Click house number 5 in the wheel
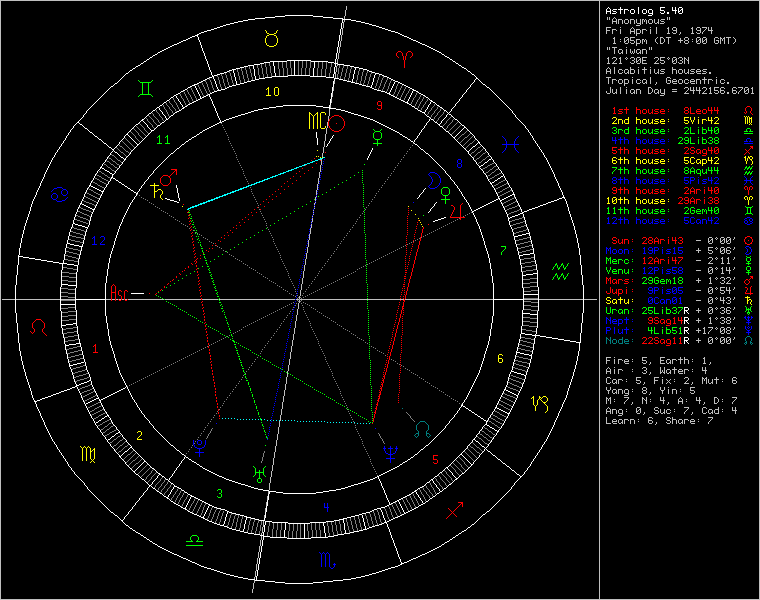Viewport: 760px width, 600px height. [x=435, y=459]
